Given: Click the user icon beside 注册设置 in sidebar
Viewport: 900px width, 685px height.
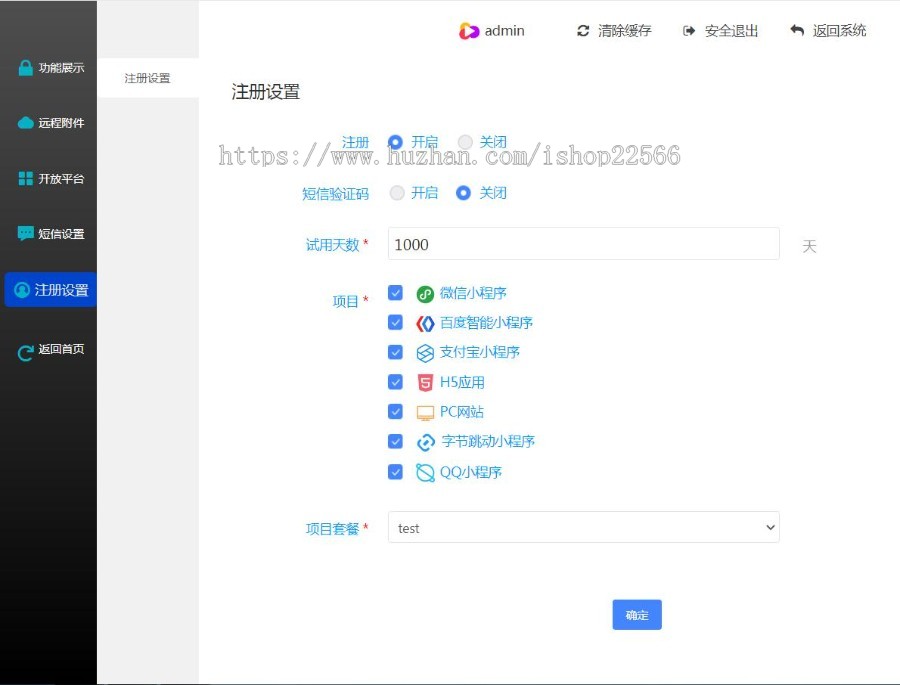Looking at the screenshot, I should (x=22, y=290).
